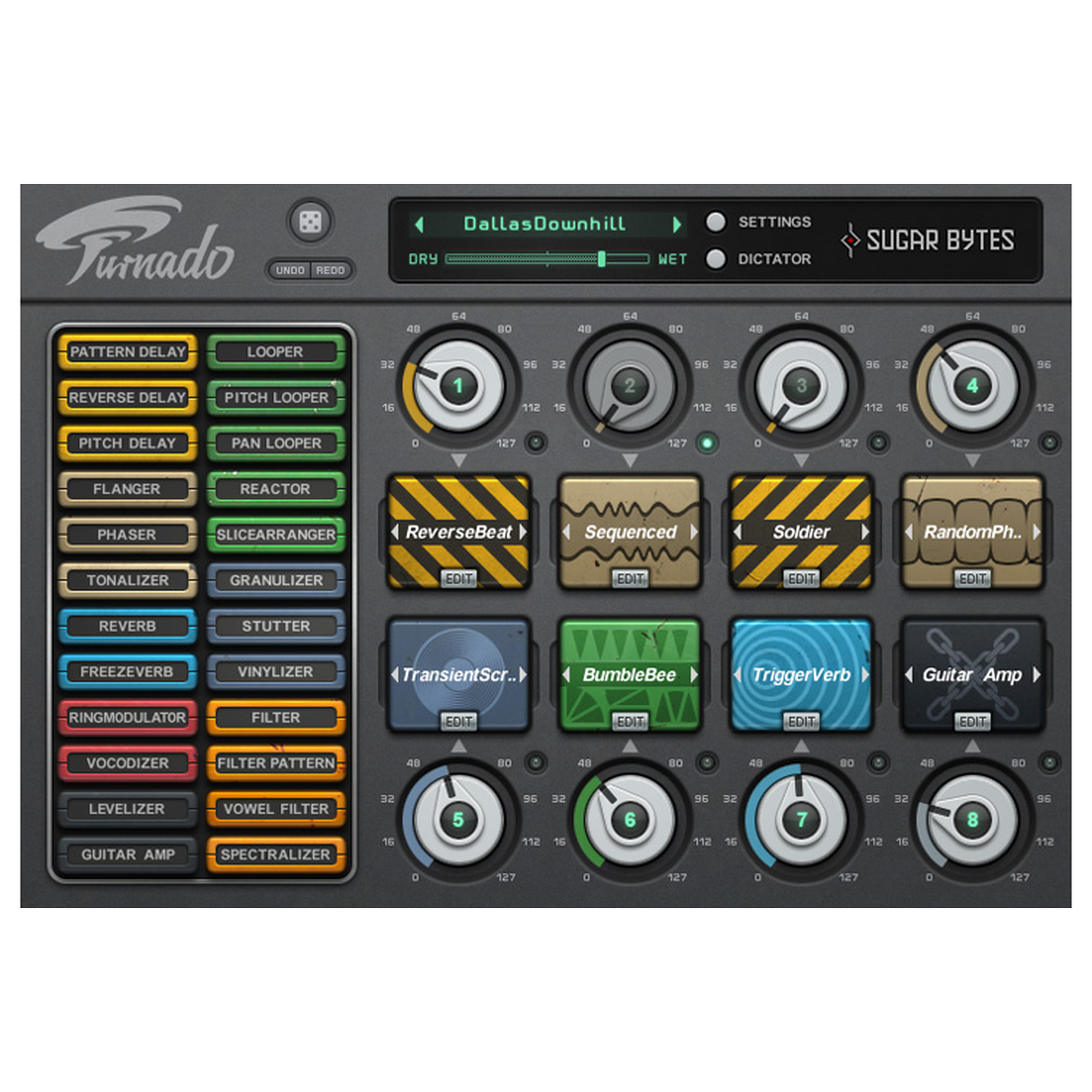The width and height of the screenshot is (1092, 1092).
Task: Select Stutter effect from list
Action: [x=276, y=626]
